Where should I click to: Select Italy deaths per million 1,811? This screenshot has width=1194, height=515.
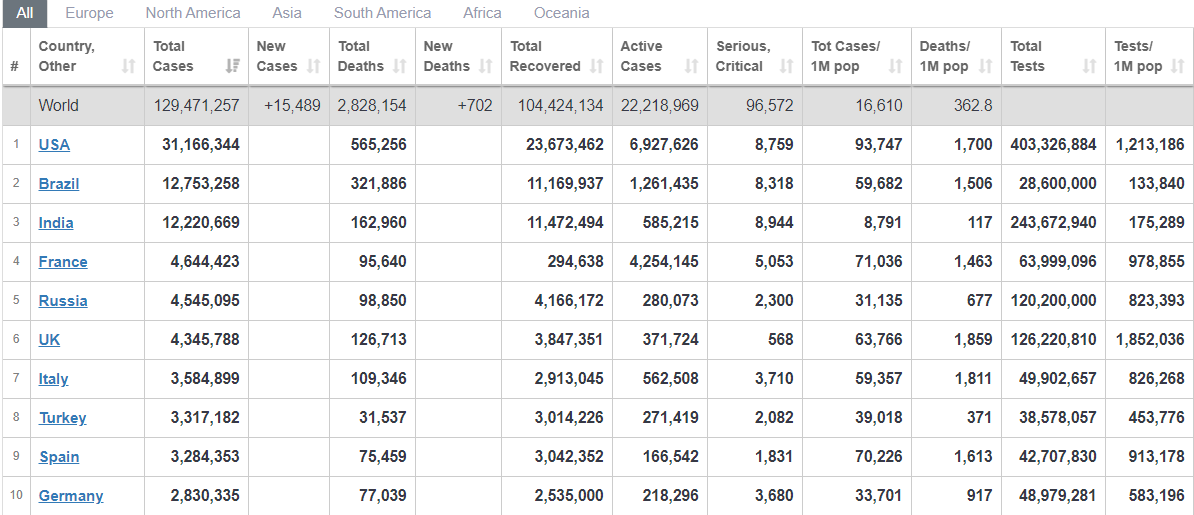click(x=973, y=379)
